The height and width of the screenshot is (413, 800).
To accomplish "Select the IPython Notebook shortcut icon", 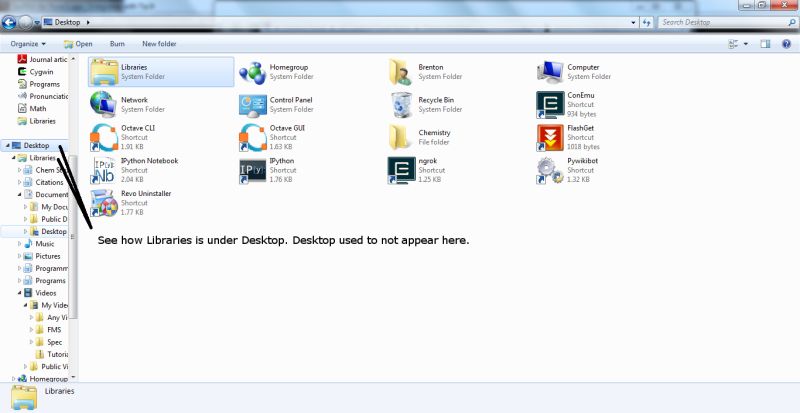I will (104, 170).
